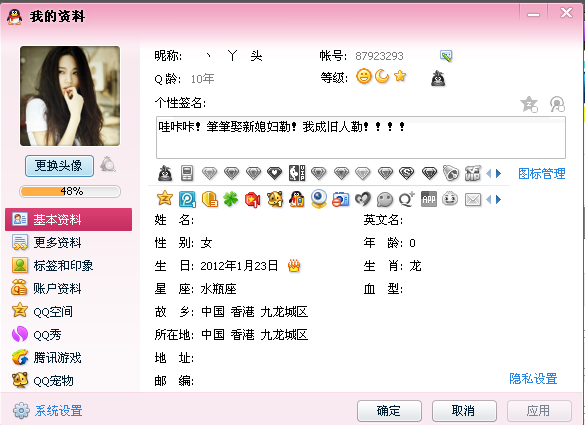Image resolution: width=585 pixels, height=425 pixels.
Task: Show previous icons in the gray diamond row
Action: click(489, 174)
